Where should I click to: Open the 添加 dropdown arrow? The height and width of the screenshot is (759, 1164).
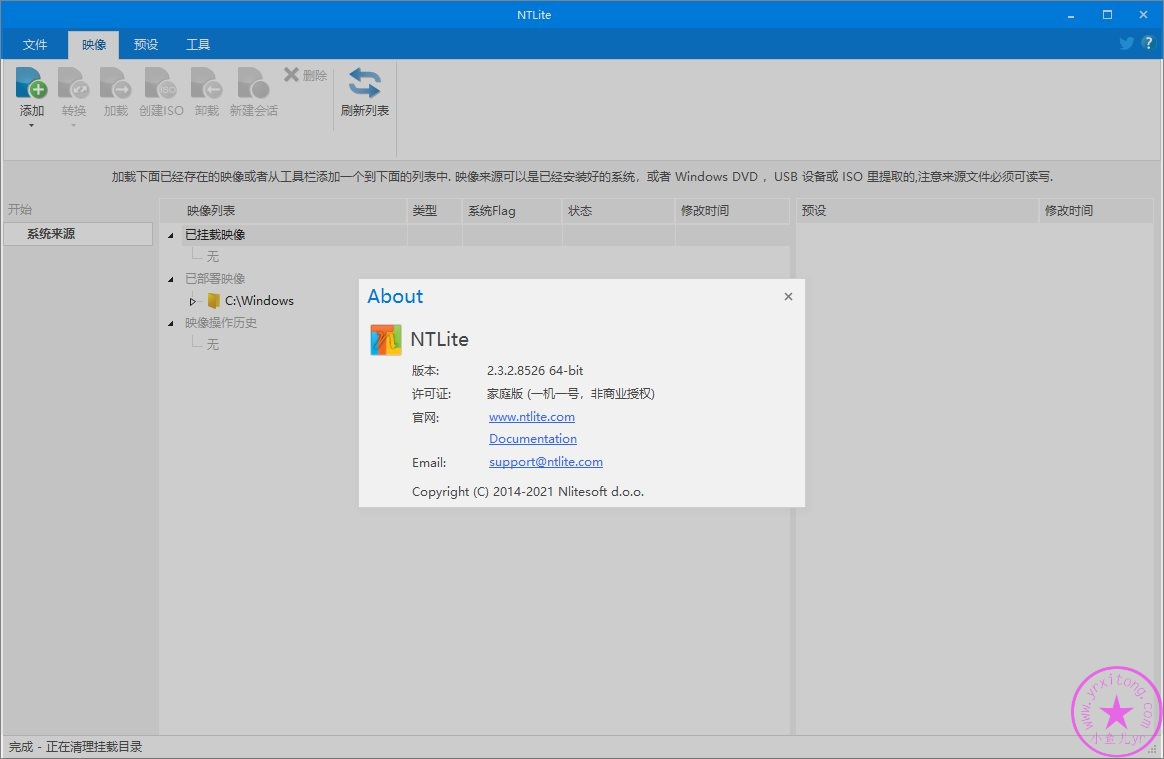tap(31, 126)
